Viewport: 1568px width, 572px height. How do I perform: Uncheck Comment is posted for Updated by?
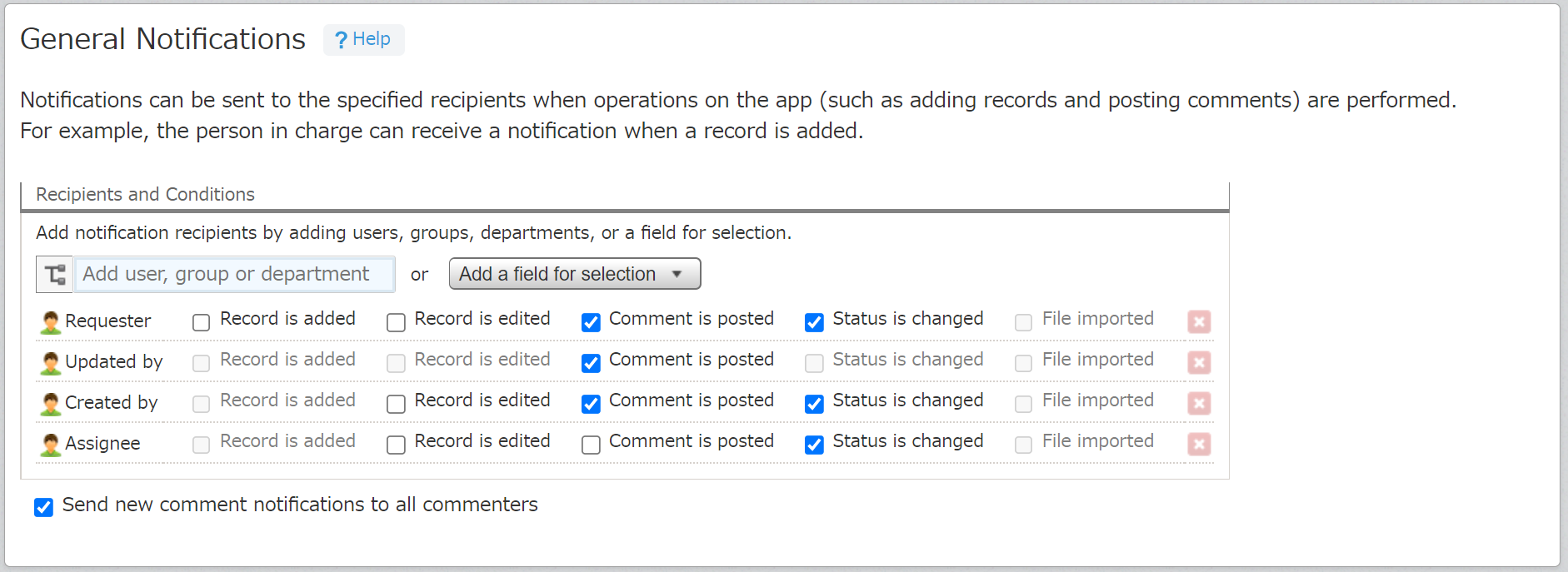tap(591, 363)
